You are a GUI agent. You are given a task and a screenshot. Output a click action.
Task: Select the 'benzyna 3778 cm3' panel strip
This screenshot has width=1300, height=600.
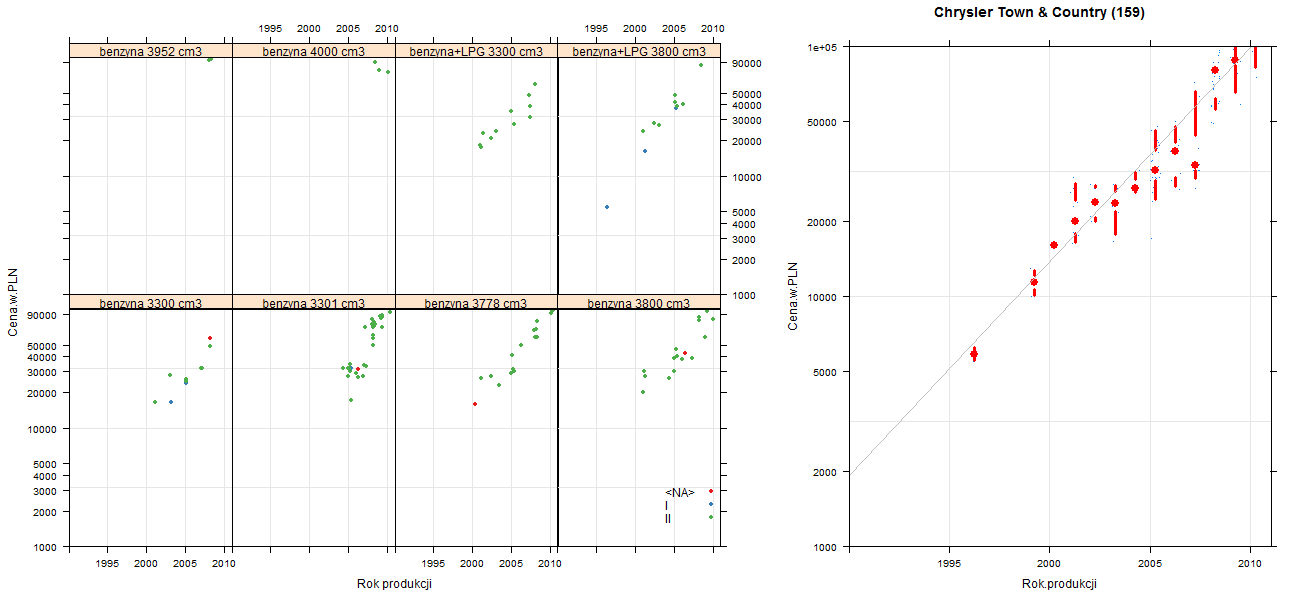(x=476, y=303)
